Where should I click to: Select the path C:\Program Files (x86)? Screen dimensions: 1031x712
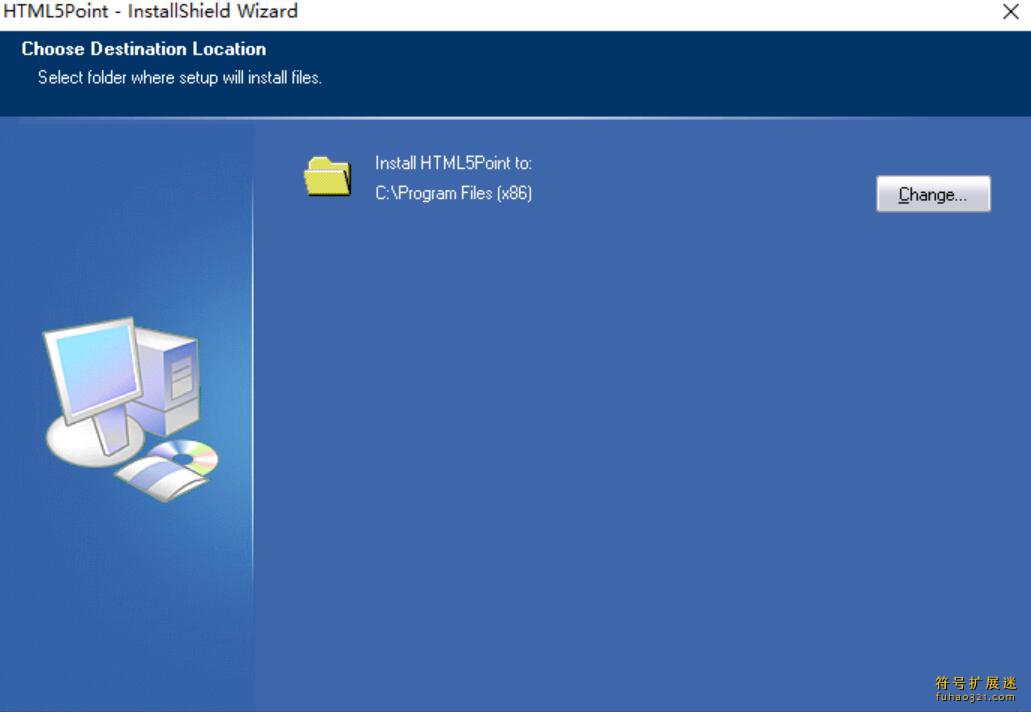tap(453, 193)
